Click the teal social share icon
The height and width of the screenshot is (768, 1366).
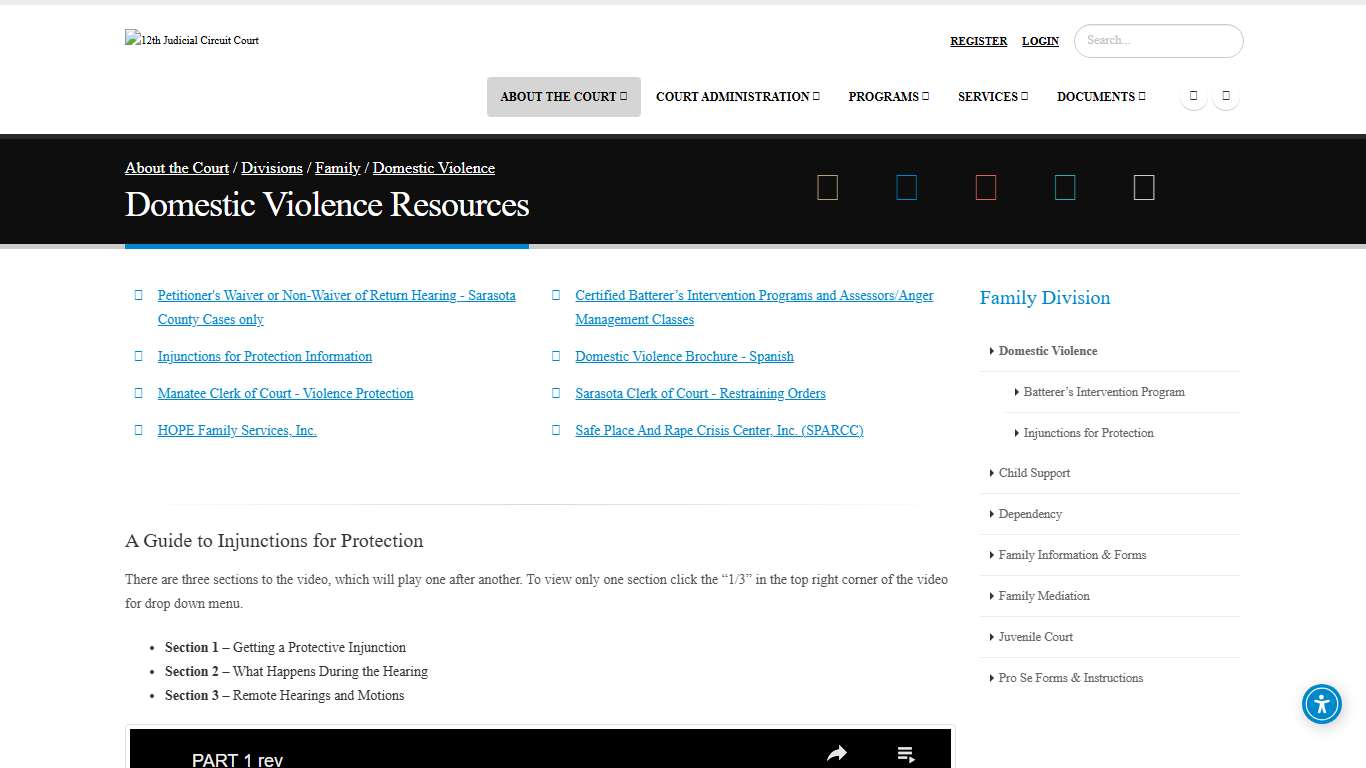pyautogui.click(x=1064, y=187)
